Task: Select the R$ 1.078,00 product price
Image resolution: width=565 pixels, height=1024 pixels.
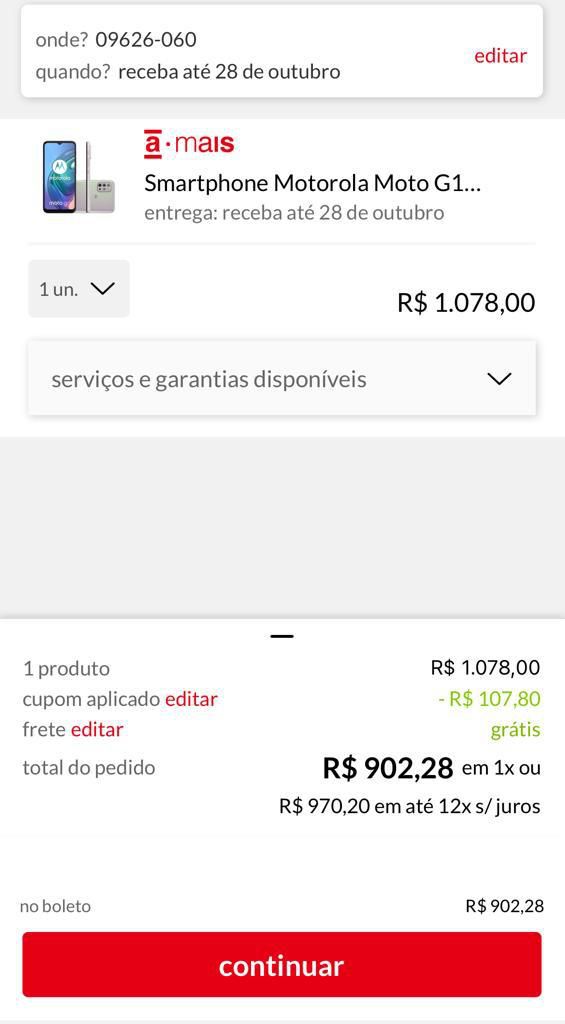Action: click(466, 303)
